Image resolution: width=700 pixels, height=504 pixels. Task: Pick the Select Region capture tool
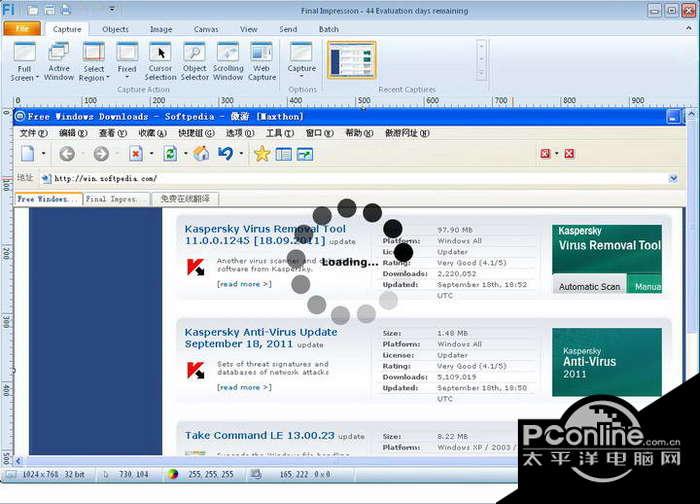94,62
